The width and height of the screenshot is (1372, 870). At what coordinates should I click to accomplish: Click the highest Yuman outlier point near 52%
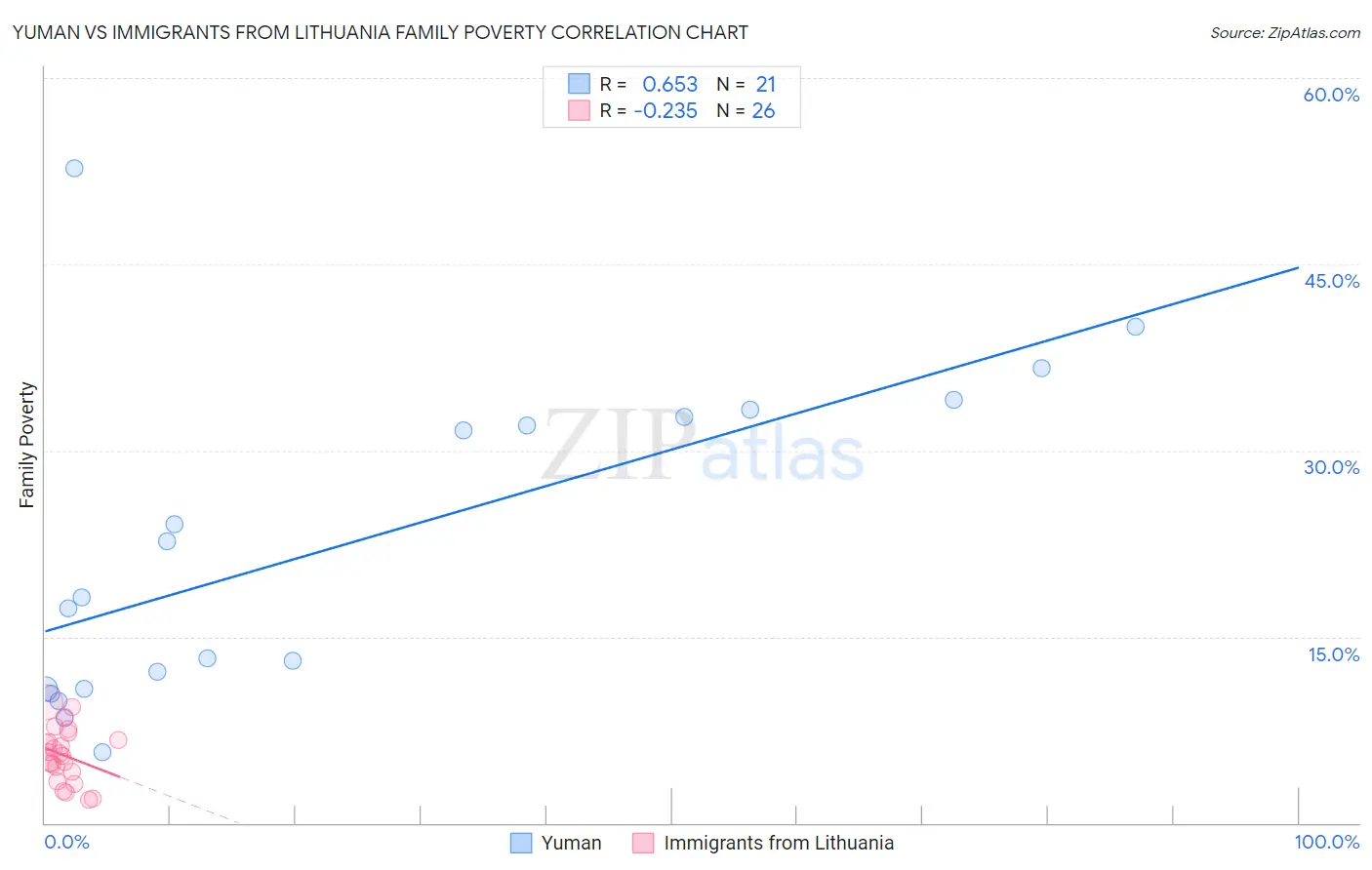click(x=74, y=168)
